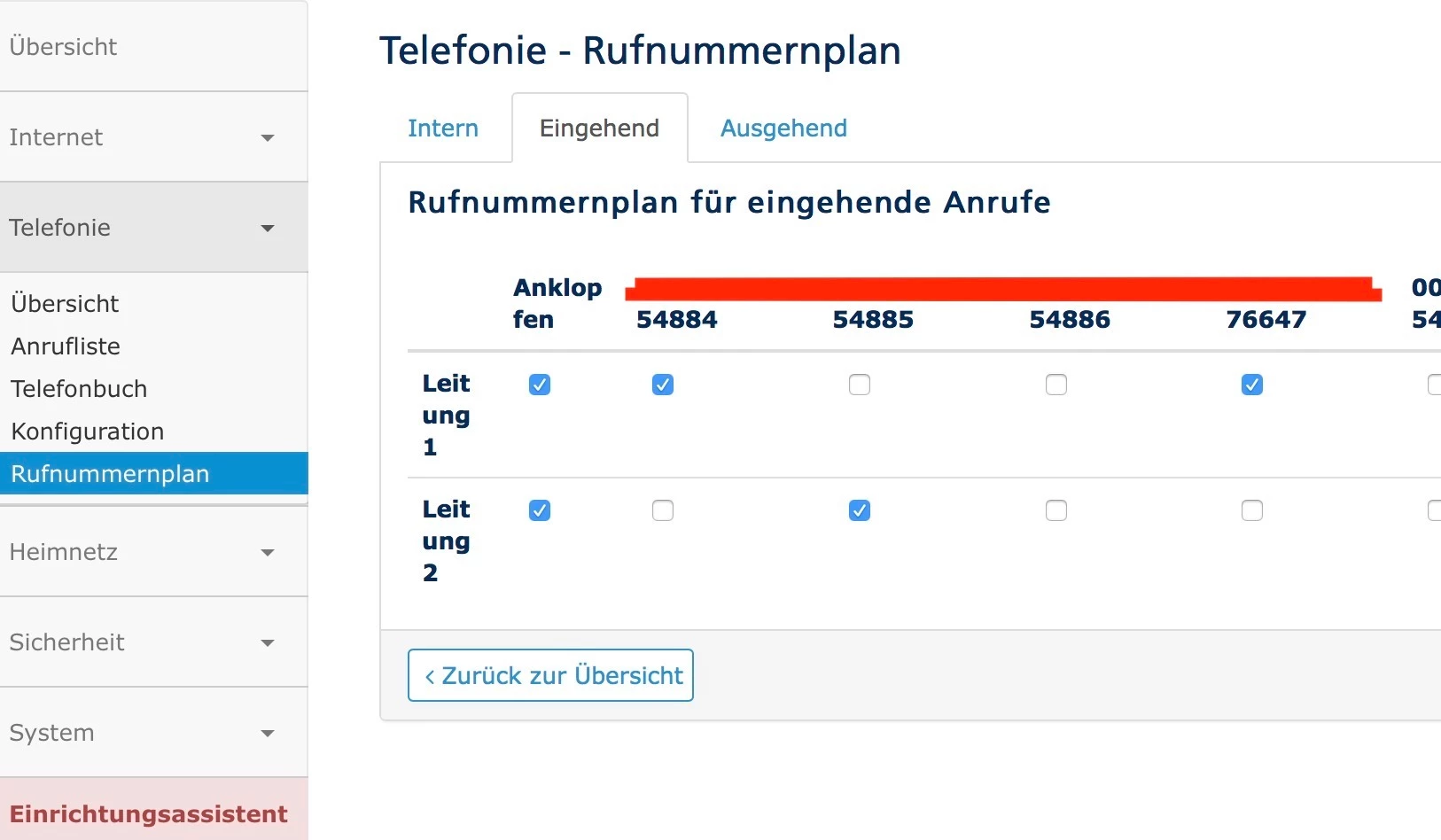Expand the Heimnetz section arrow
The image size is (1441, 840).
[x=268, y=553]
